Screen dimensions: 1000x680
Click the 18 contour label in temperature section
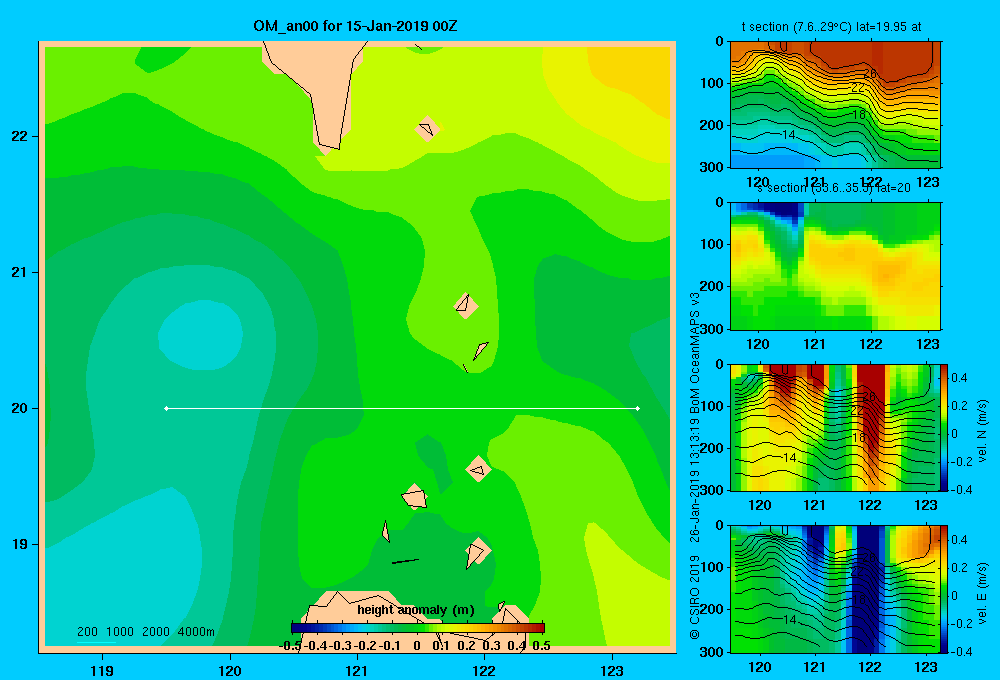click(x=858, y=115)
